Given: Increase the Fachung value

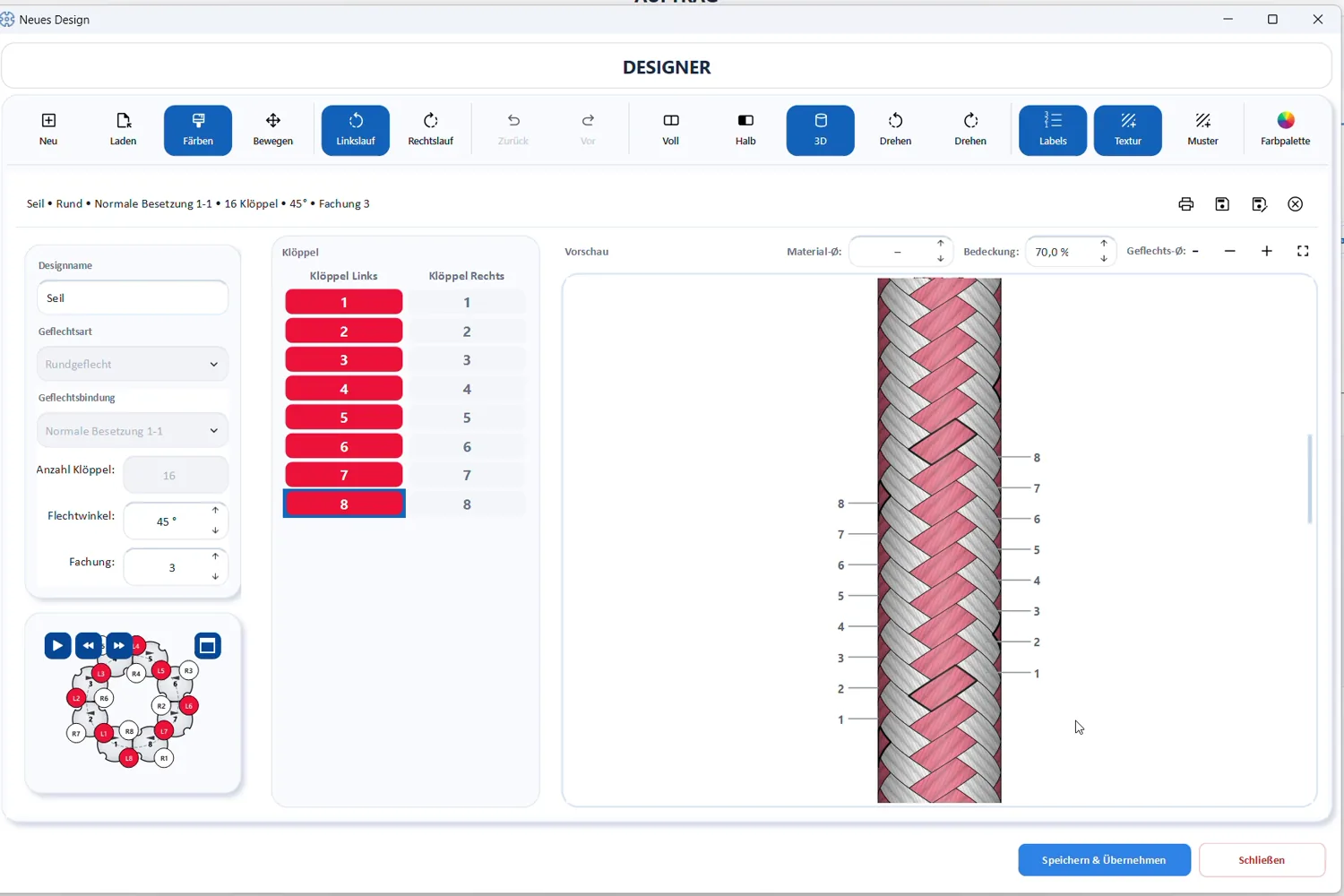Looking at the screenshot, I should pos(215,556).
